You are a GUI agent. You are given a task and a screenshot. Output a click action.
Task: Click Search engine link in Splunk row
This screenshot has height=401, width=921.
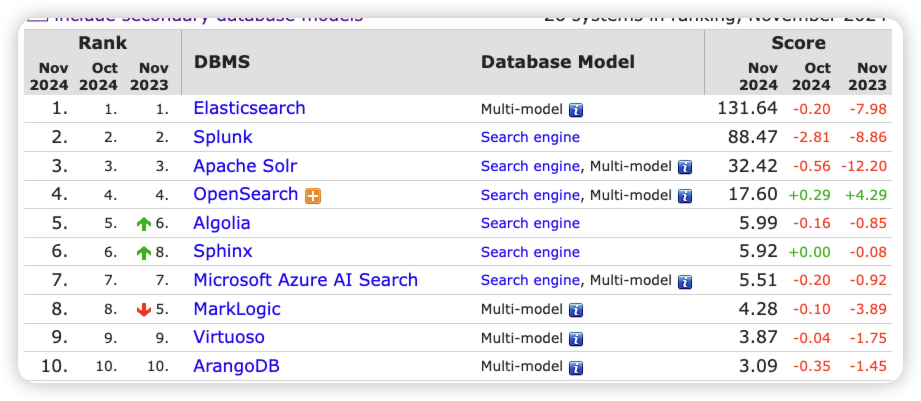[530, 137]
